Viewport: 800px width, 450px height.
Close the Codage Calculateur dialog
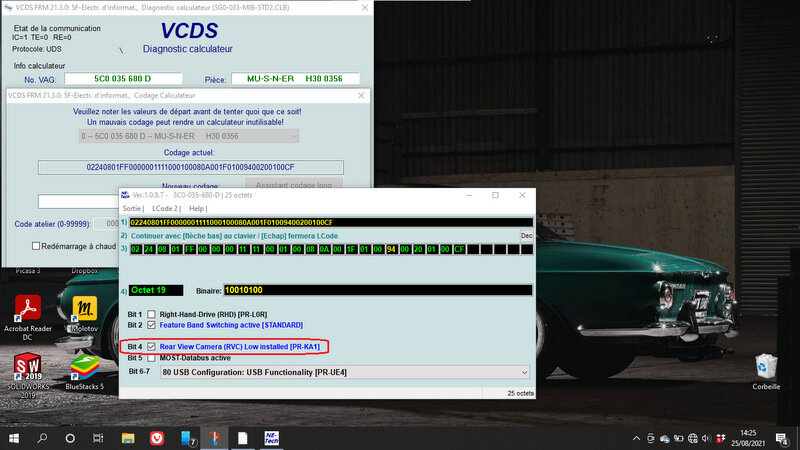(x=361, y=95)
